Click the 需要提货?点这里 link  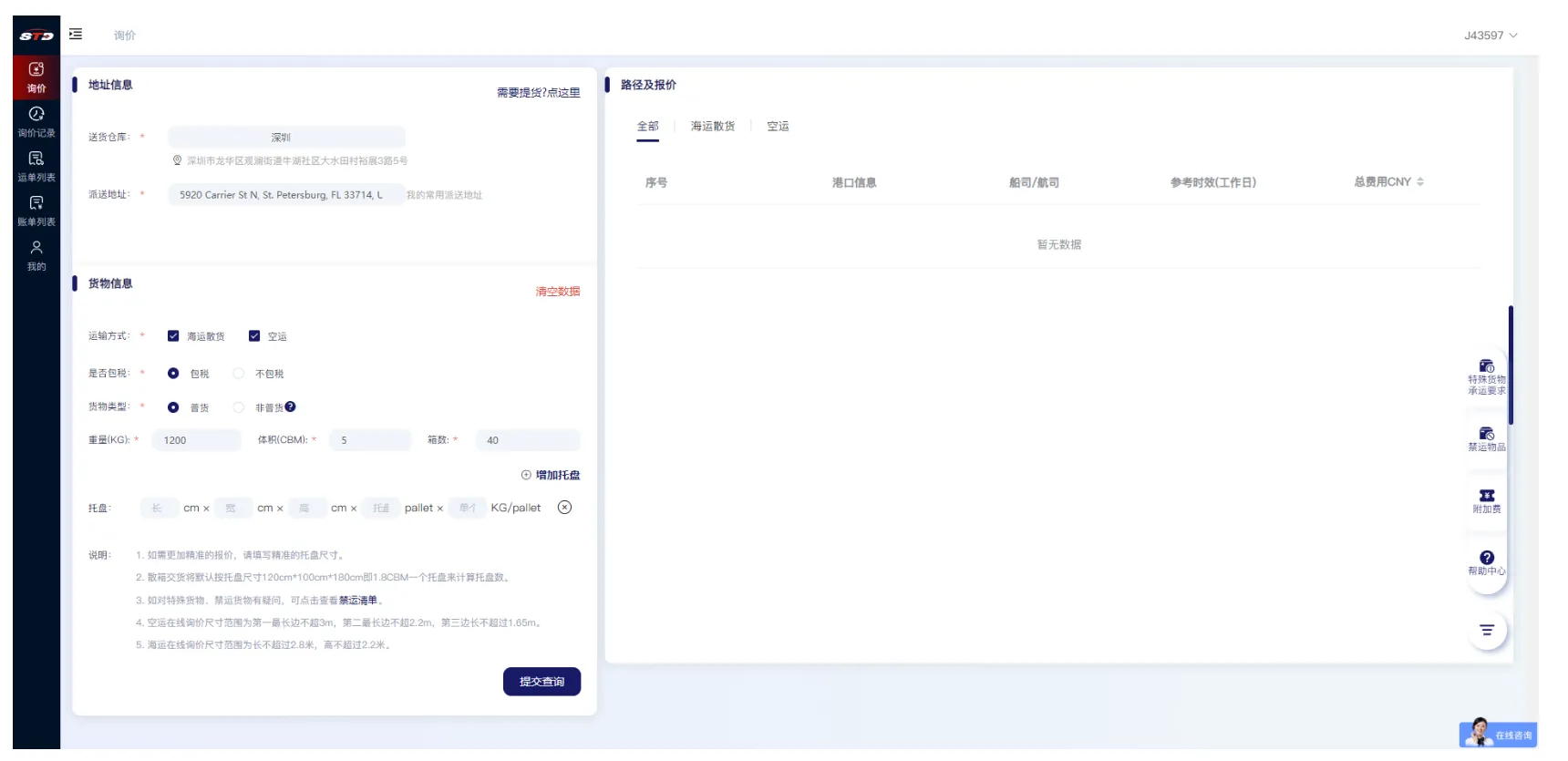pos(538,93)
